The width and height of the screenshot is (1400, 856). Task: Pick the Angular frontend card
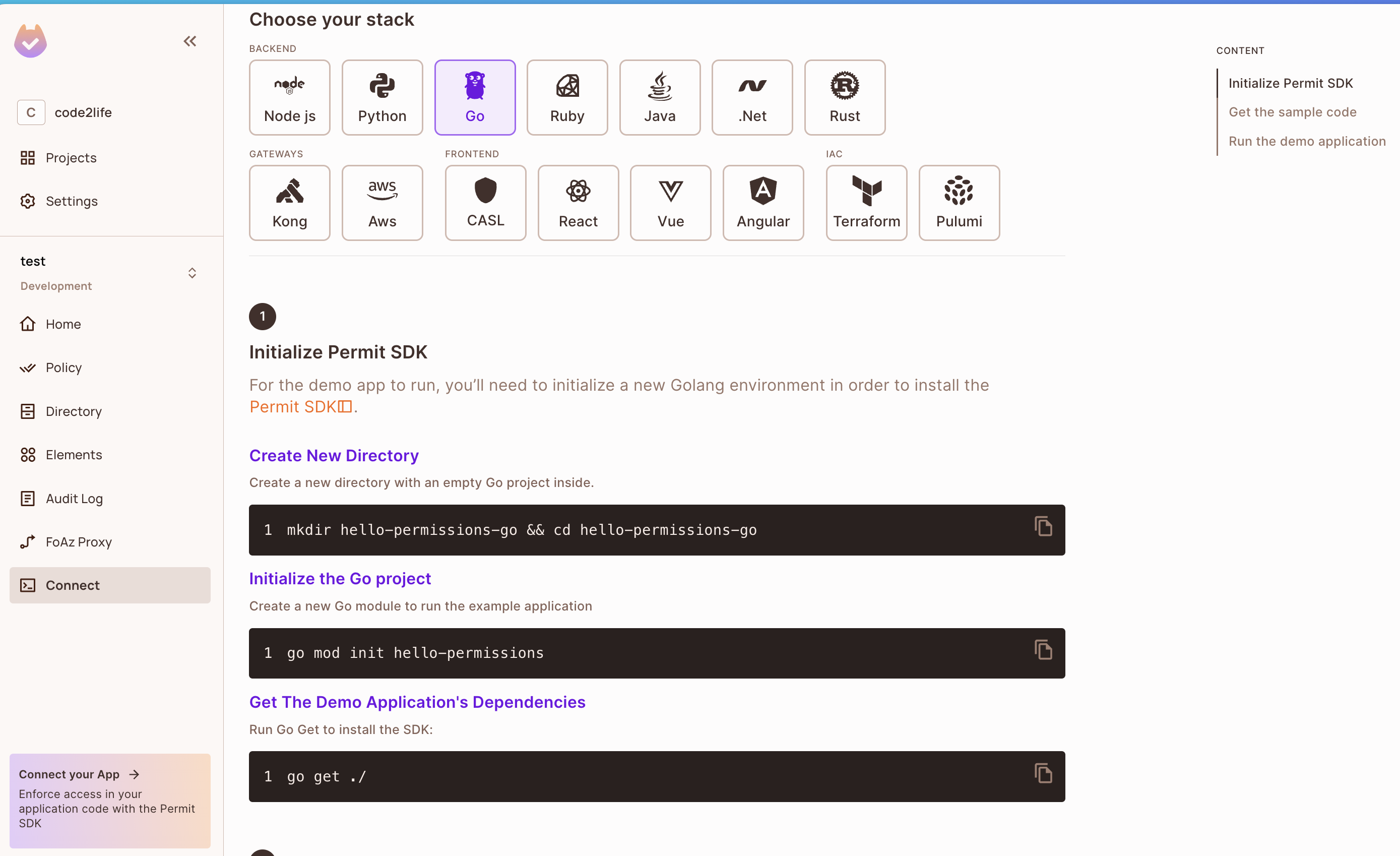(763, 203)
